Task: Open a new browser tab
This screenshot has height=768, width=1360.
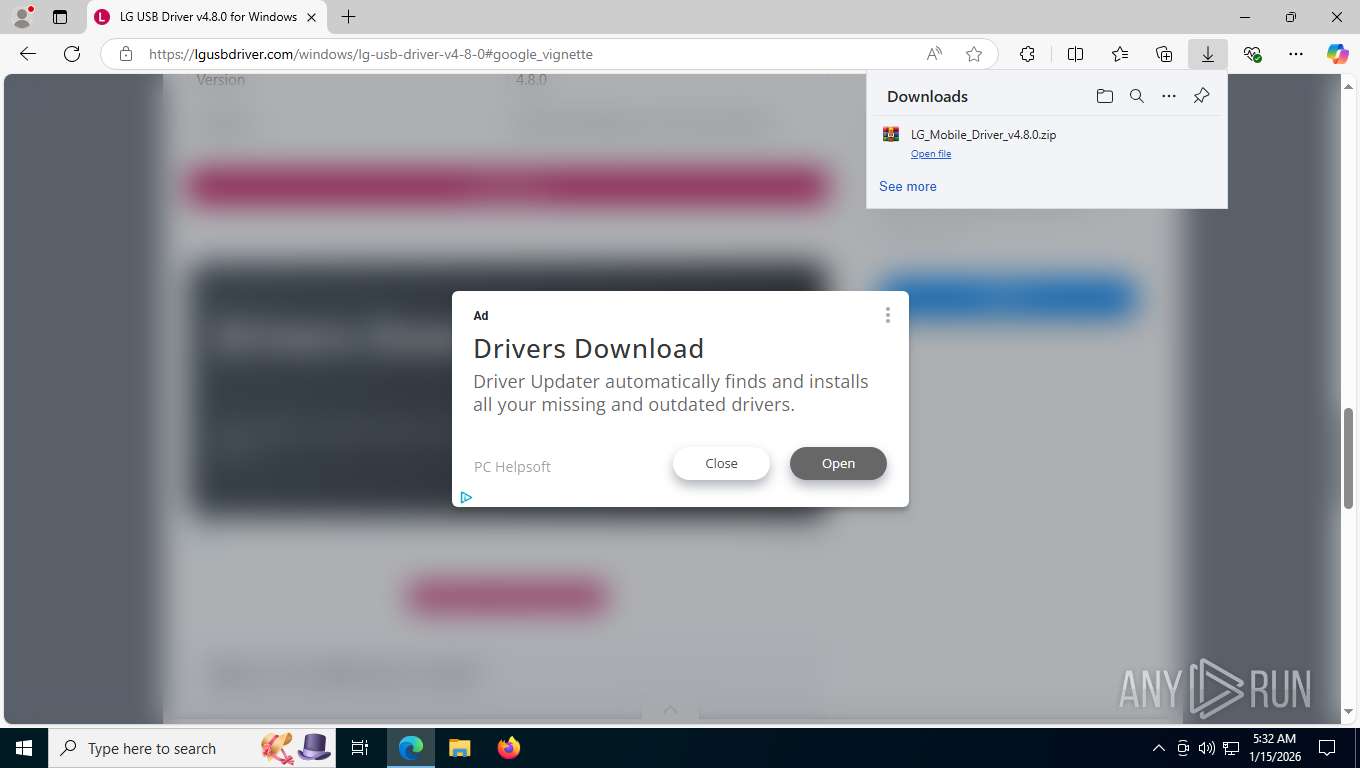Action: [x=348, y=17]
